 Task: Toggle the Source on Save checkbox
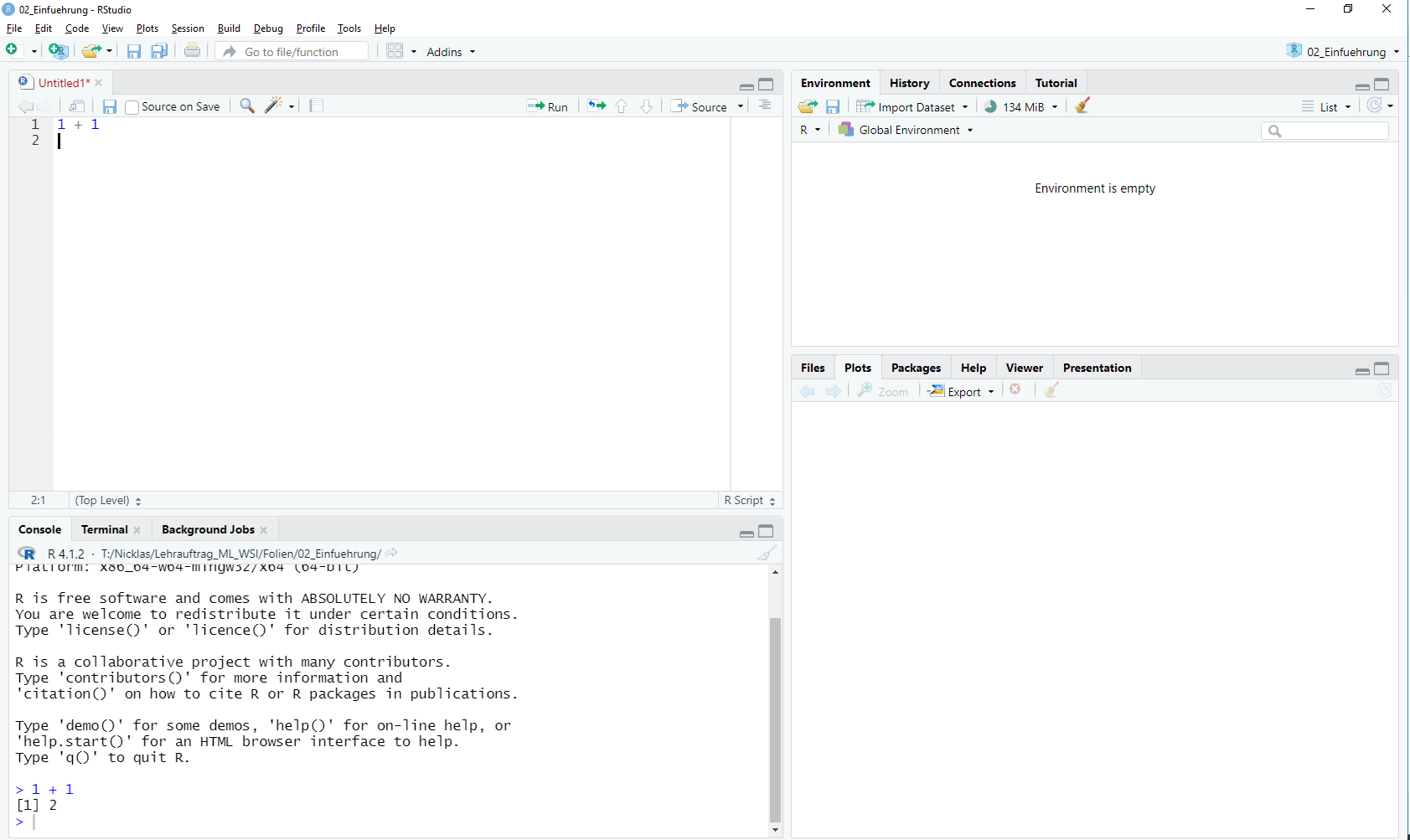click(x=132, y=107)
